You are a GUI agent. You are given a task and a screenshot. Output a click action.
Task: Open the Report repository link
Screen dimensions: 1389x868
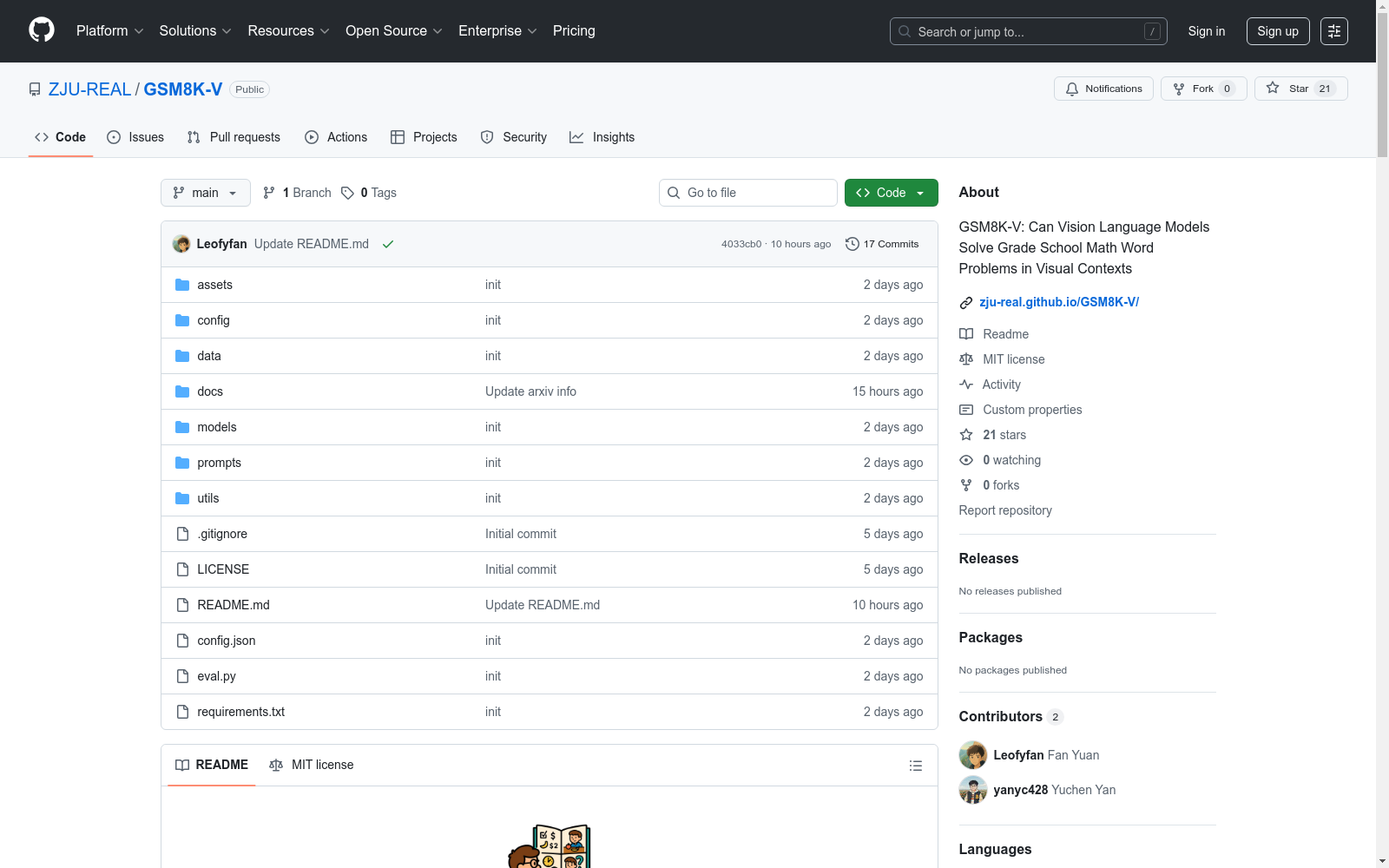[1005, 510]
